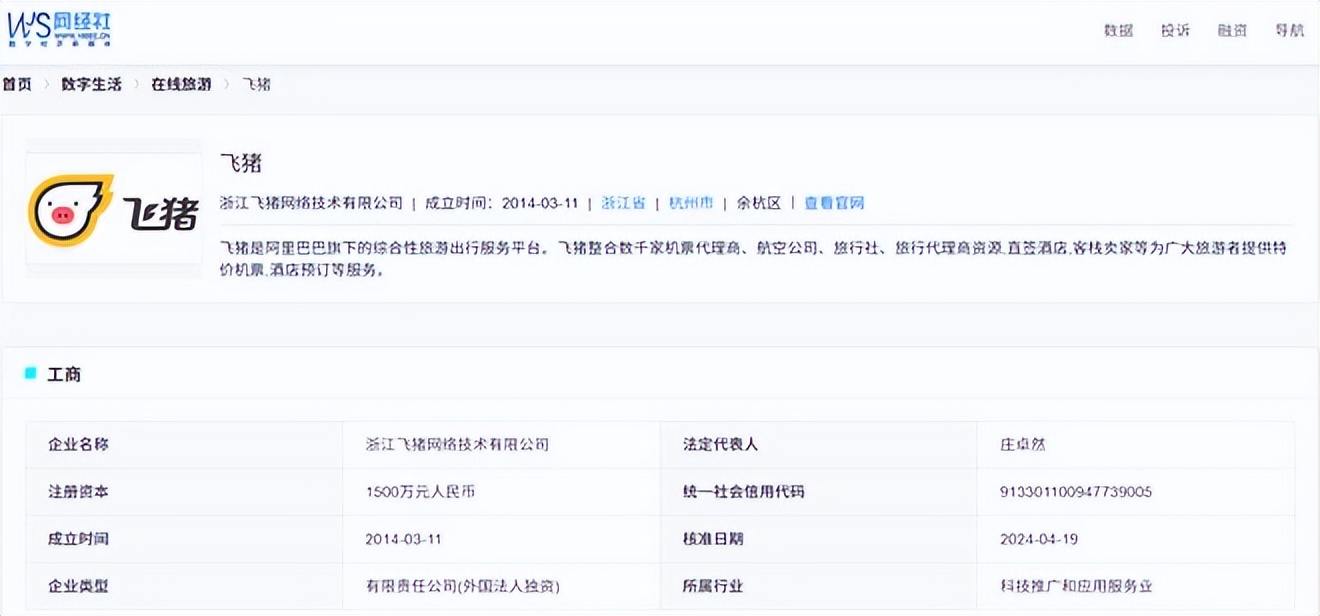This screenshot has height=616, width=1320.
Task: Open 数字生活 breadcrumb link
Action: (91, 84)
